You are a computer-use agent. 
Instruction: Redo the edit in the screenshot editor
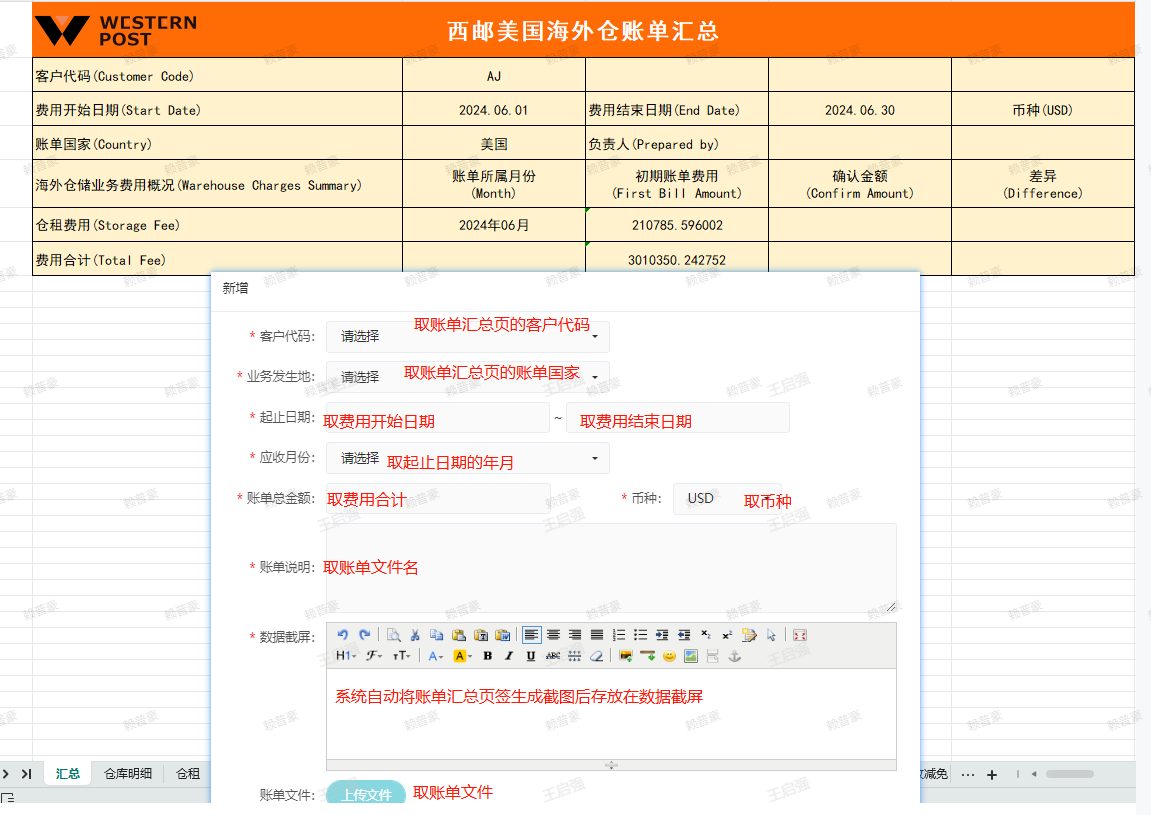365,635
